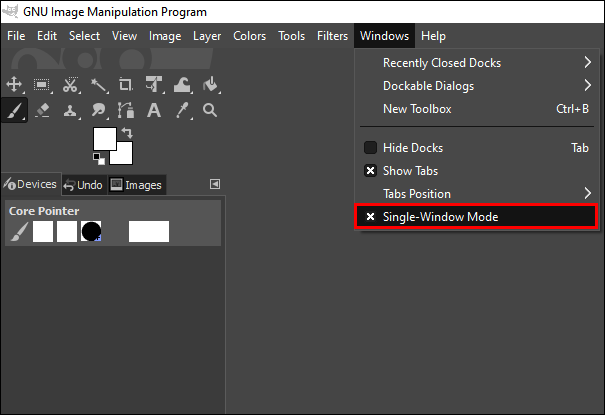Toggle the Hide Docks checkbox
This screenshot has height=415, width=605.
point(370,147)
